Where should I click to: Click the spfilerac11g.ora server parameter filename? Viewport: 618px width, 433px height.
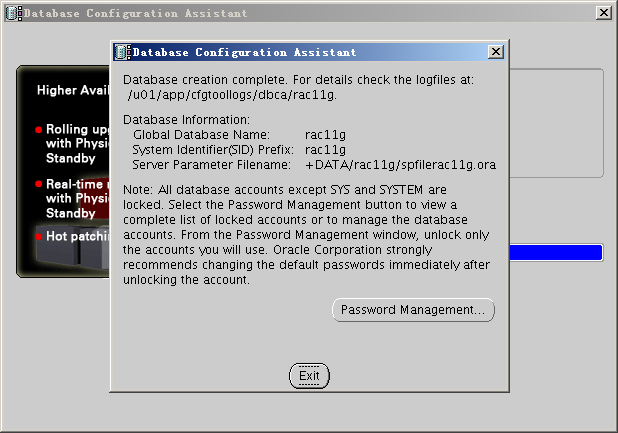point(400,165)
